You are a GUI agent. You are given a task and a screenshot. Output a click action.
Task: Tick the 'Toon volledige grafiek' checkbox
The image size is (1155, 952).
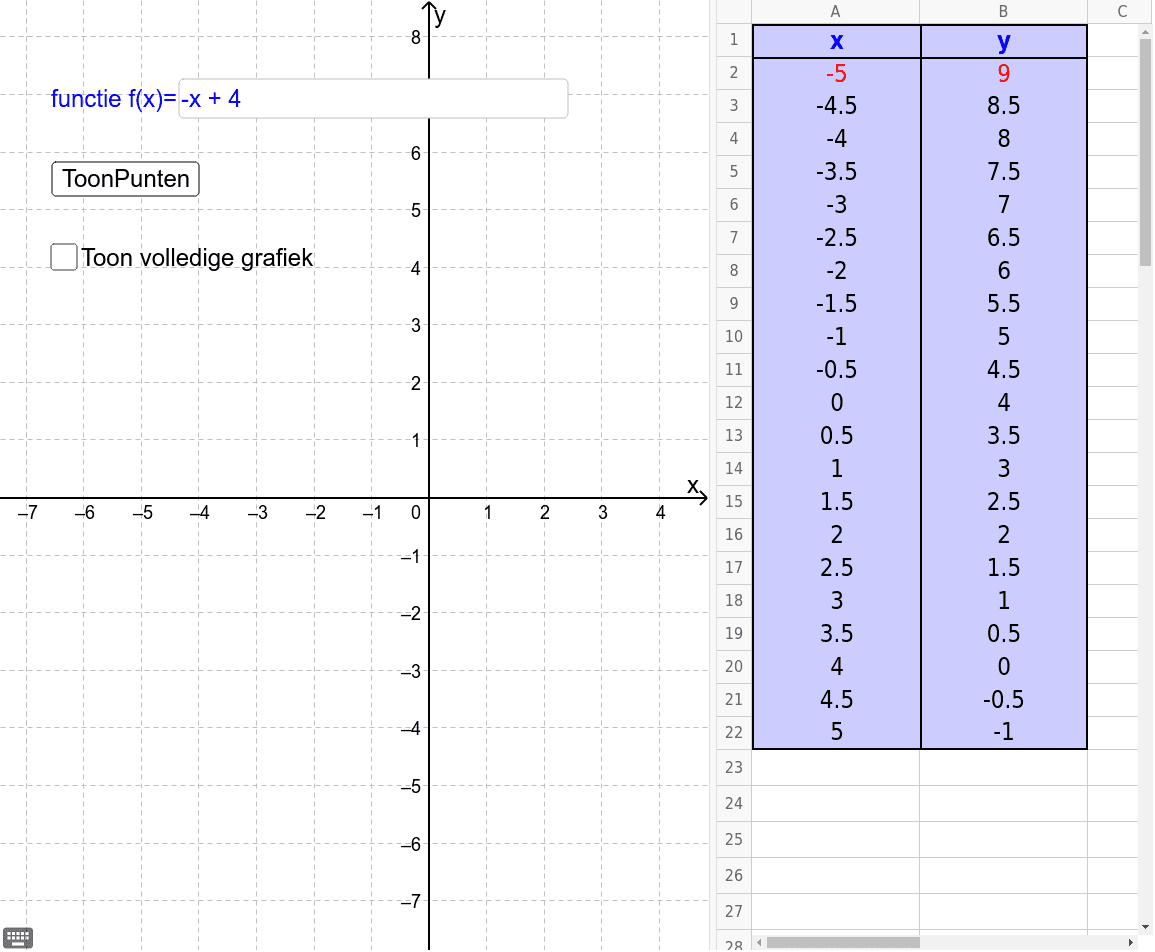pos(64,257)
